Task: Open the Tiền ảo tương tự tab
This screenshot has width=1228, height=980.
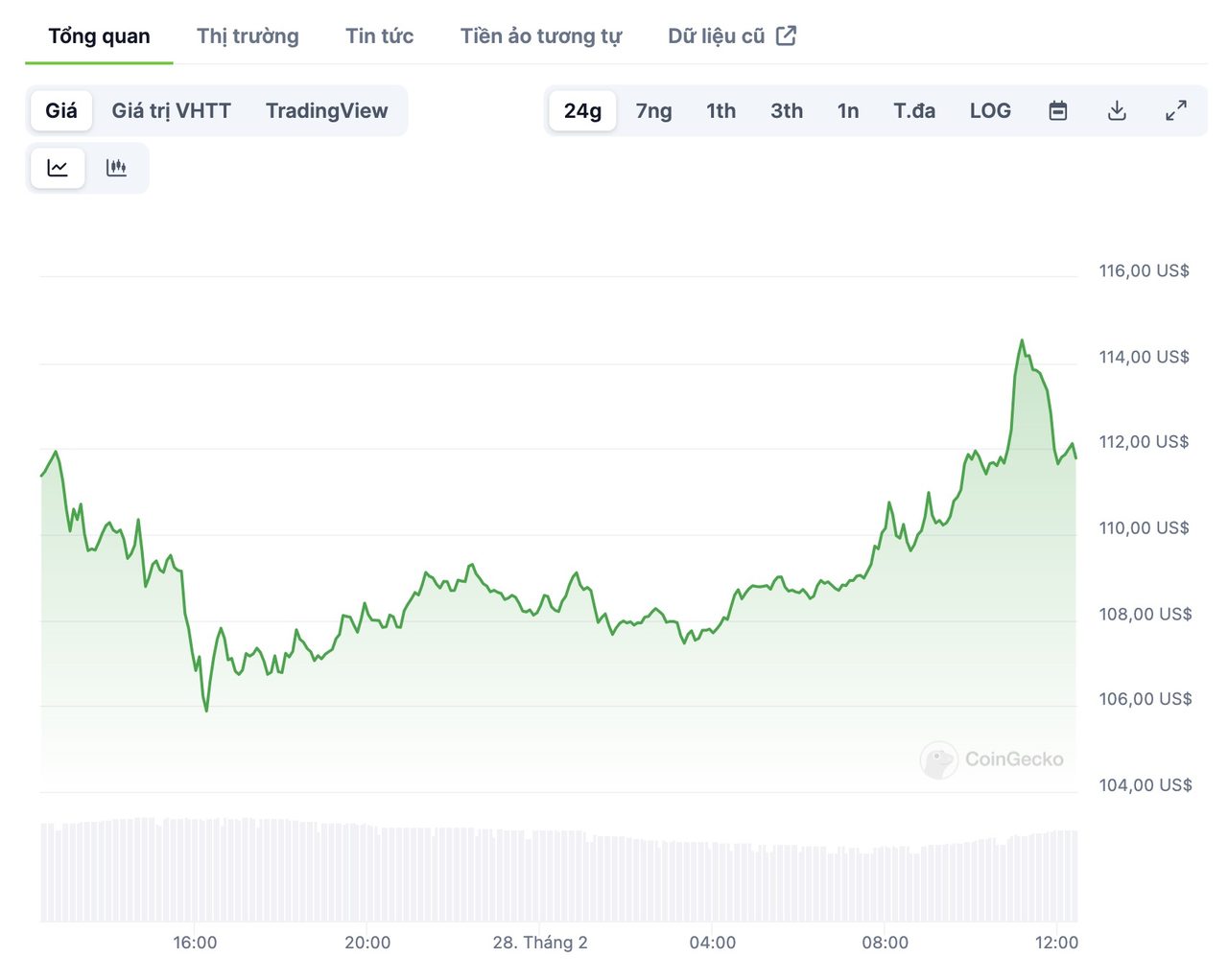Action: click(x=541, y=36)
